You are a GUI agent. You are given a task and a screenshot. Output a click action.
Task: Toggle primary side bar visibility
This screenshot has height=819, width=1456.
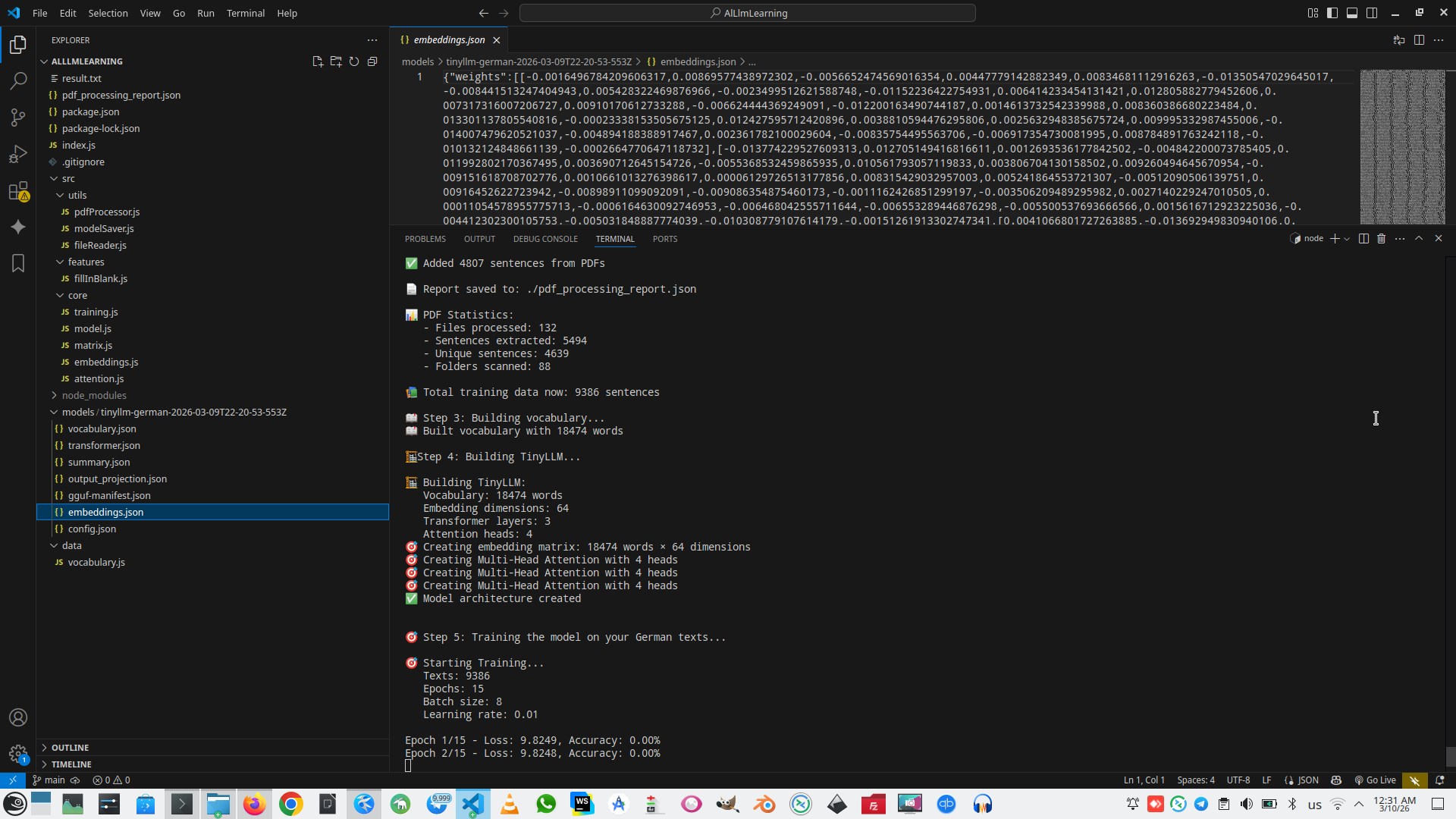[1332, 13]
